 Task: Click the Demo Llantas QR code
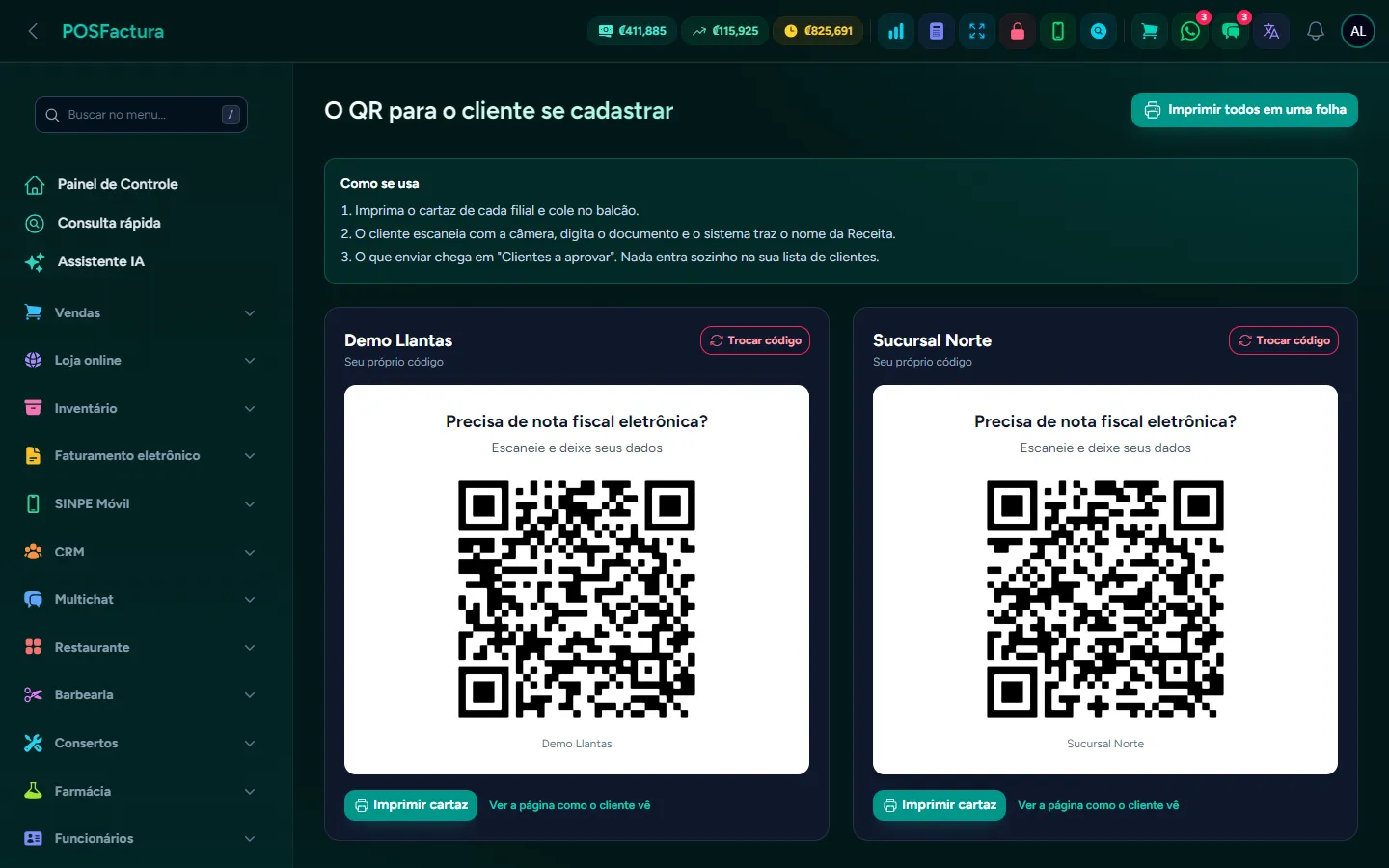click(x=577, y=599)
